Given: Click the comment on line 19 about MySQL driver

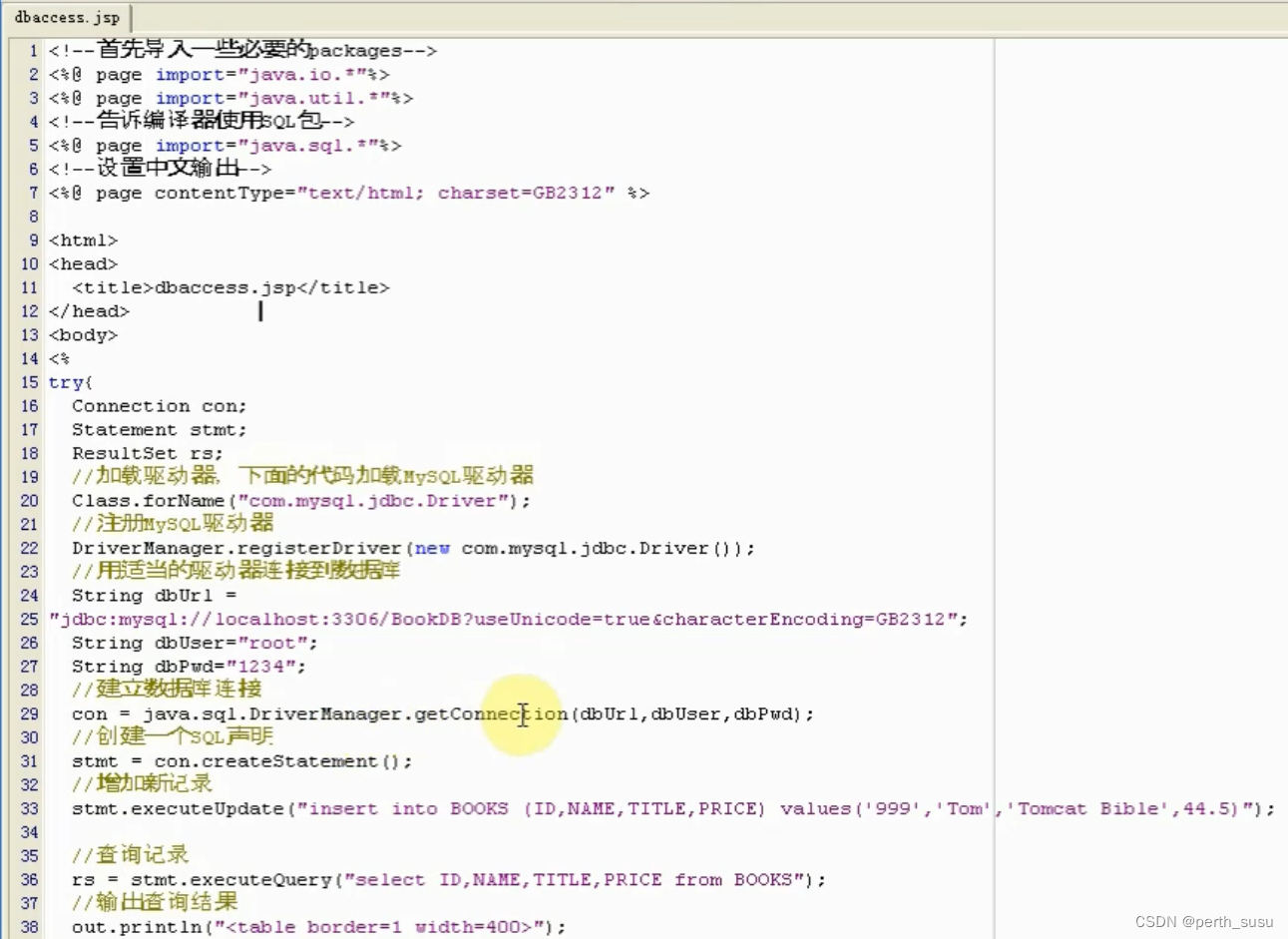Looking at the screenshot, I should click(302, 476).
